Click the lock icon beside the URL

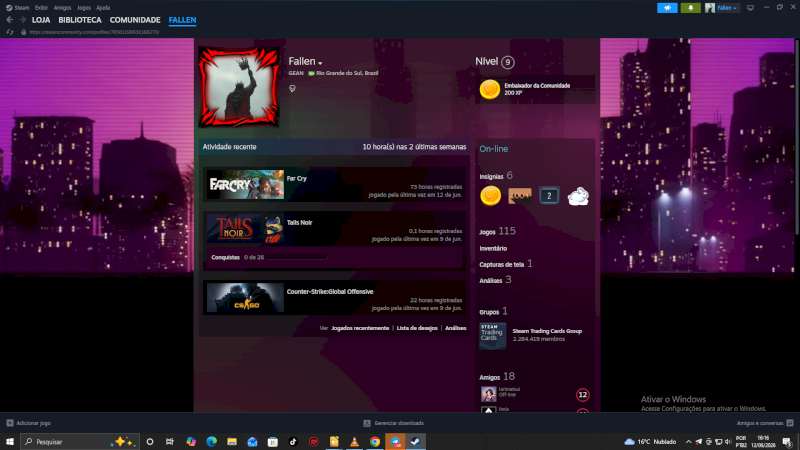pos(23,32)
